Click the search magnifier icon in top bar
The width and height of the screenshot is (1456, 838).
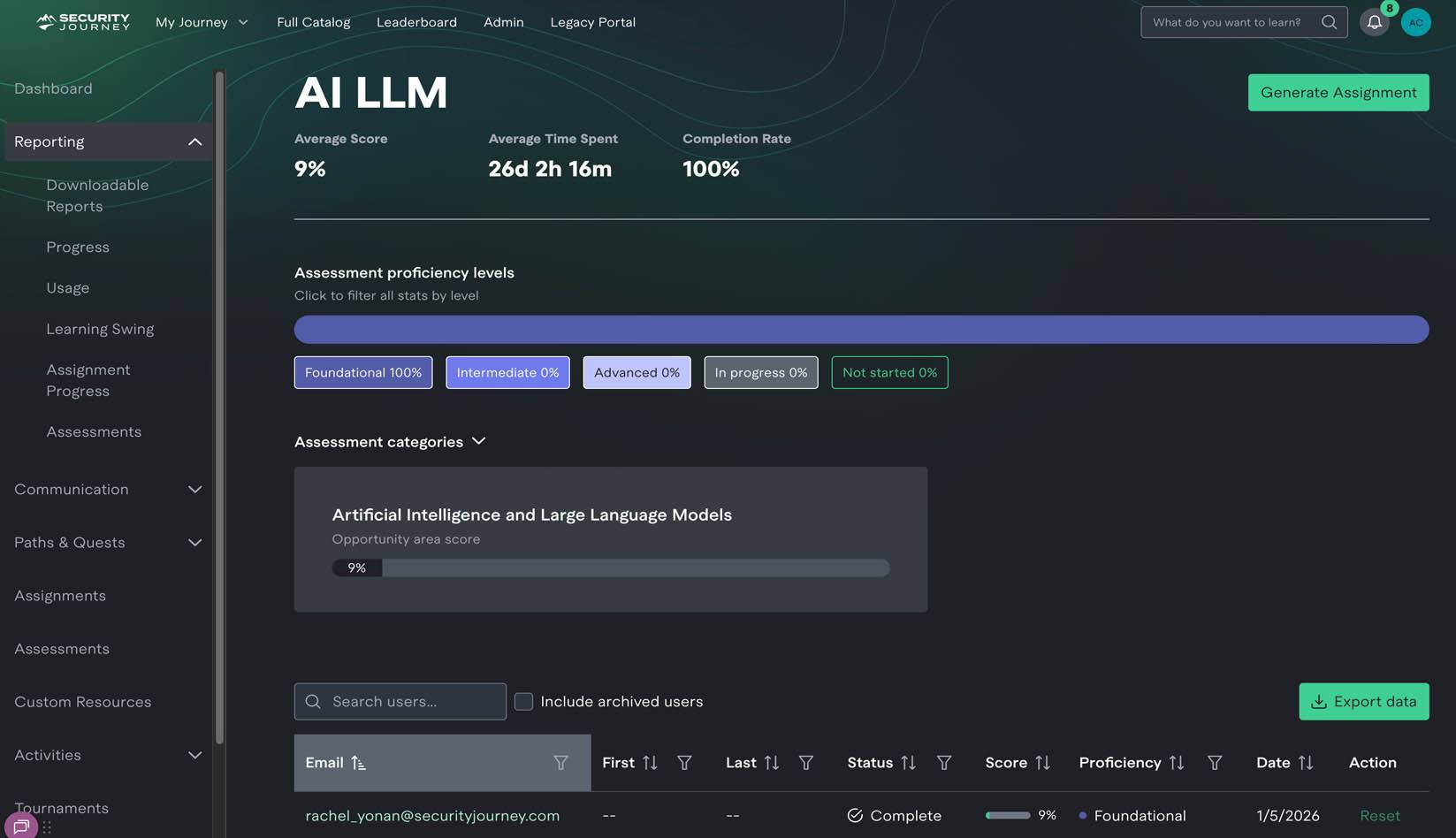1329,22
